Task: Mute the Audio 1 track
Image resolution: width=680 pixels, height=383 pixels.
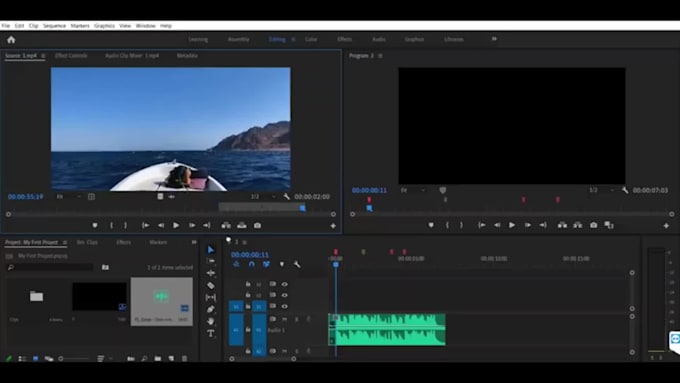Action: [284, 319]
